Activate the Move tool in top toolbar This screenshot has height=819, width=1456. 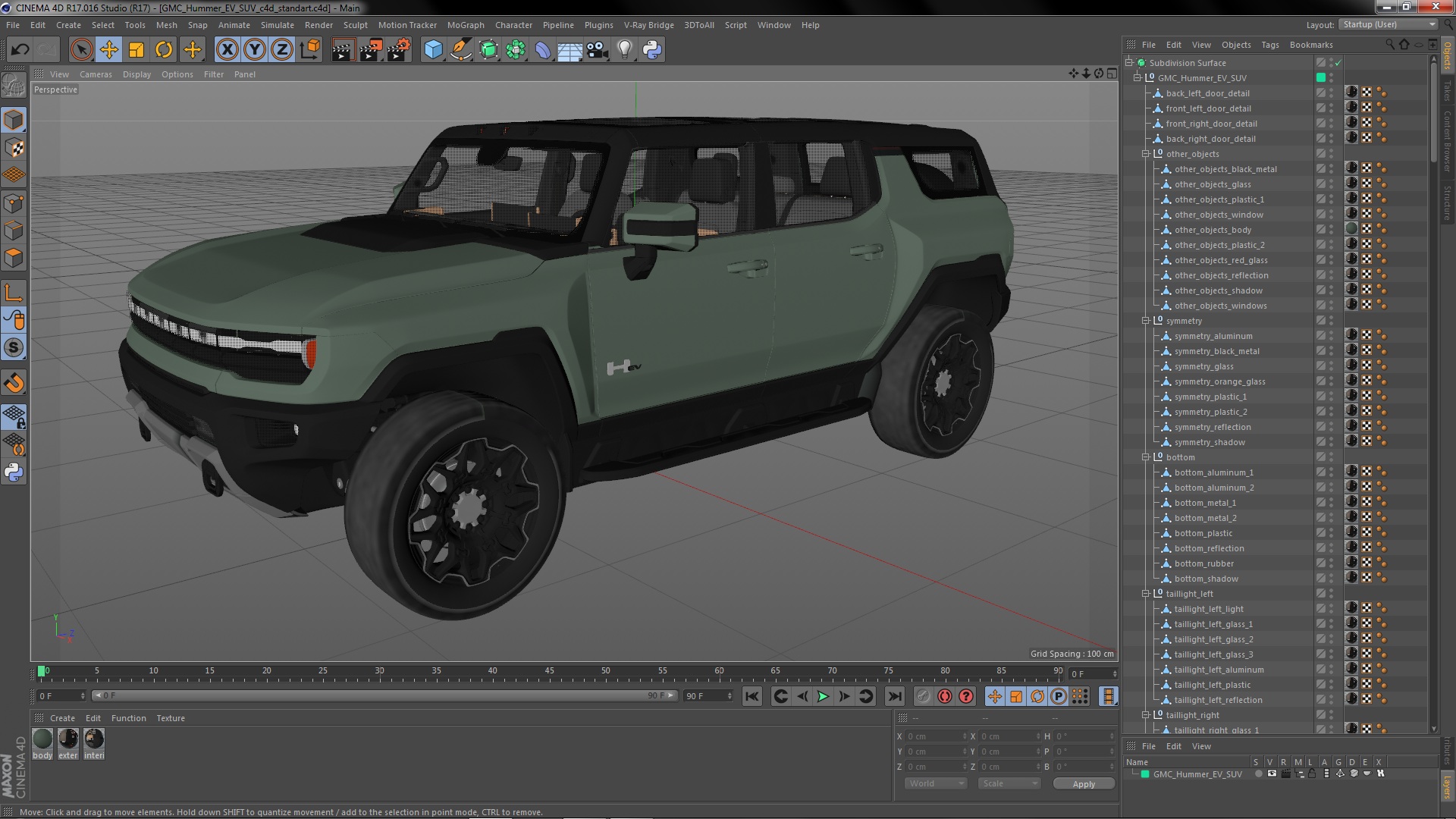[x=109, y=50]
